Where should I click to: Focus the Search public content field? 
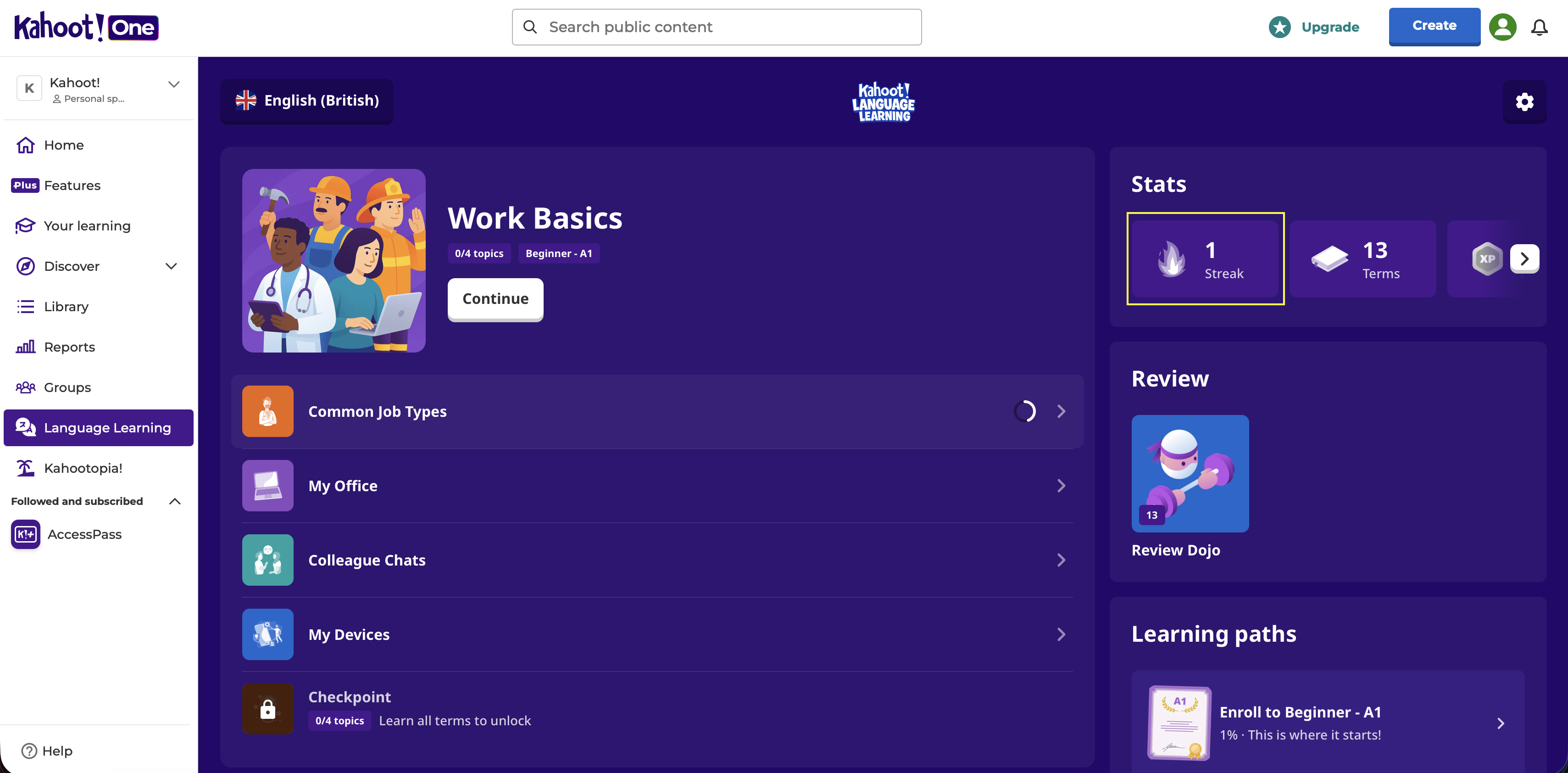pos(717,27)
